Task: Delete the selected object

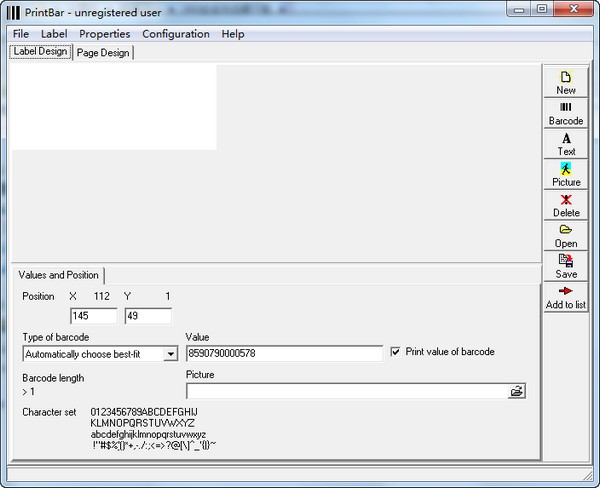Action: coord(566,205)
